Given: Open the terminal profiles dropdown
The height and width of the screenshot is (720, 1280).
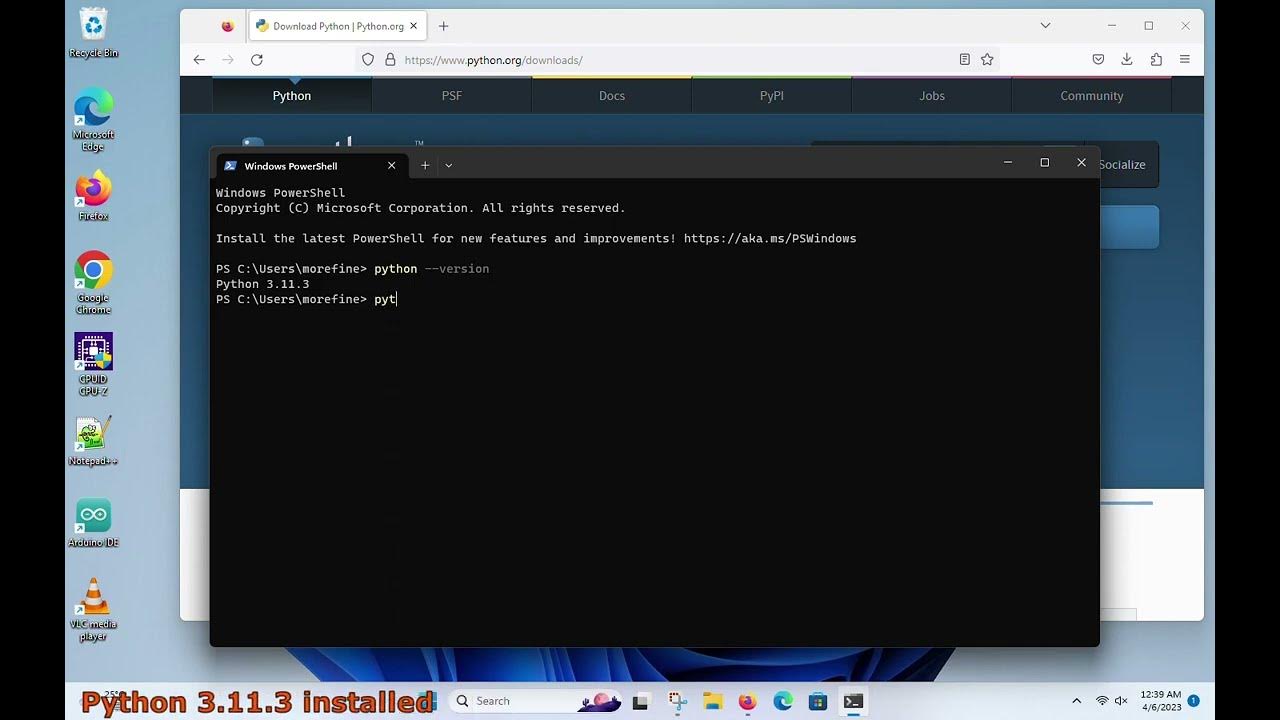Looking at the screenshot, I should click(x=449, y=166).
